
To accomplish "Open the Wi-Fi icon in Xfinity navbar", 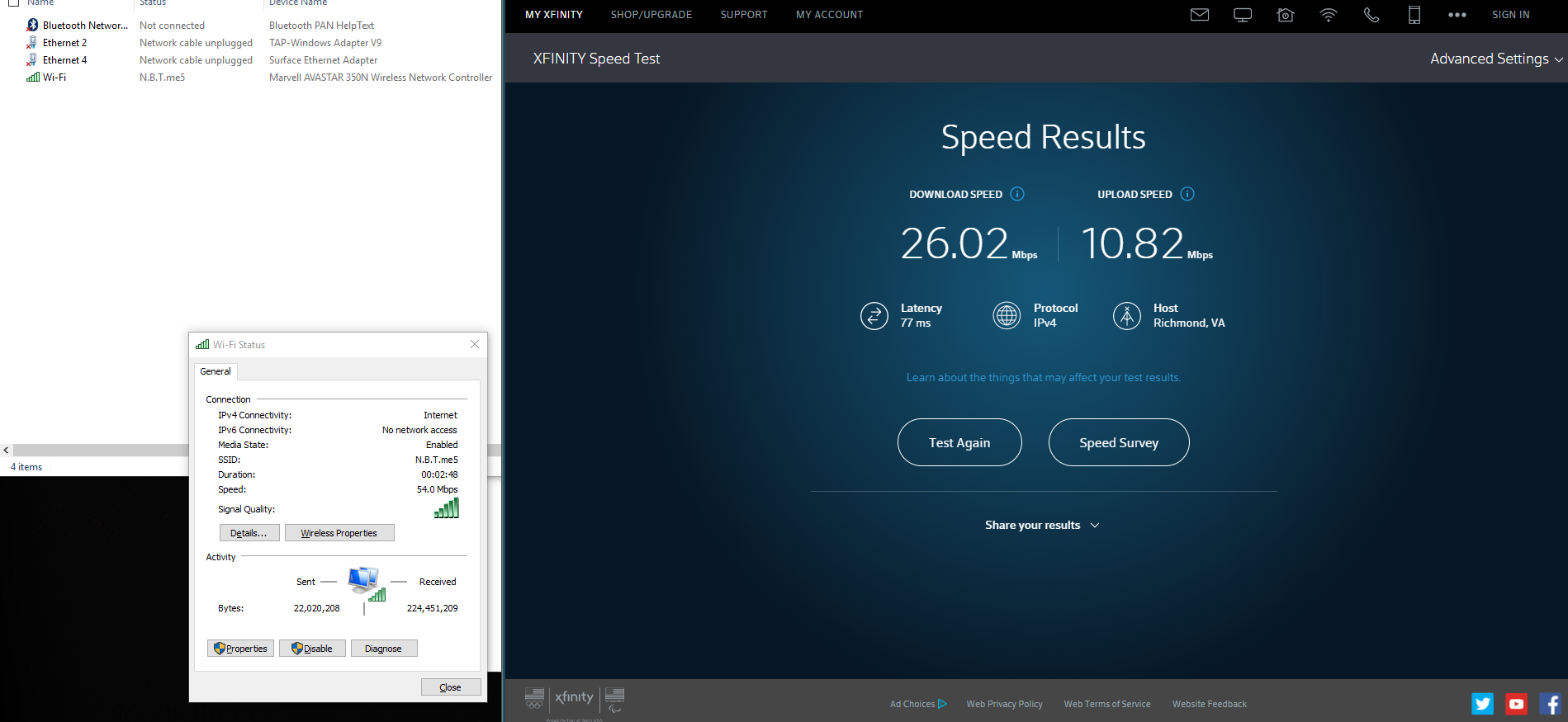I will [x=1328, y=15].
